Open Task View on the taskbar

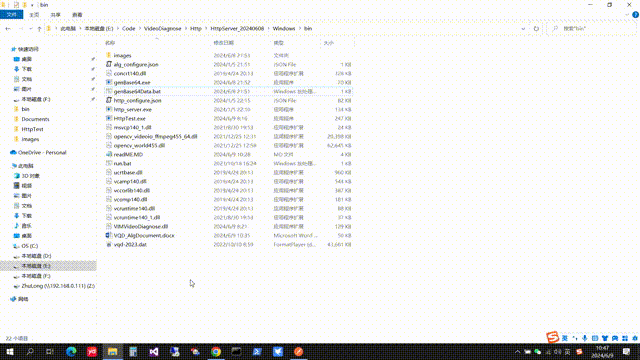tap(50, 351)
